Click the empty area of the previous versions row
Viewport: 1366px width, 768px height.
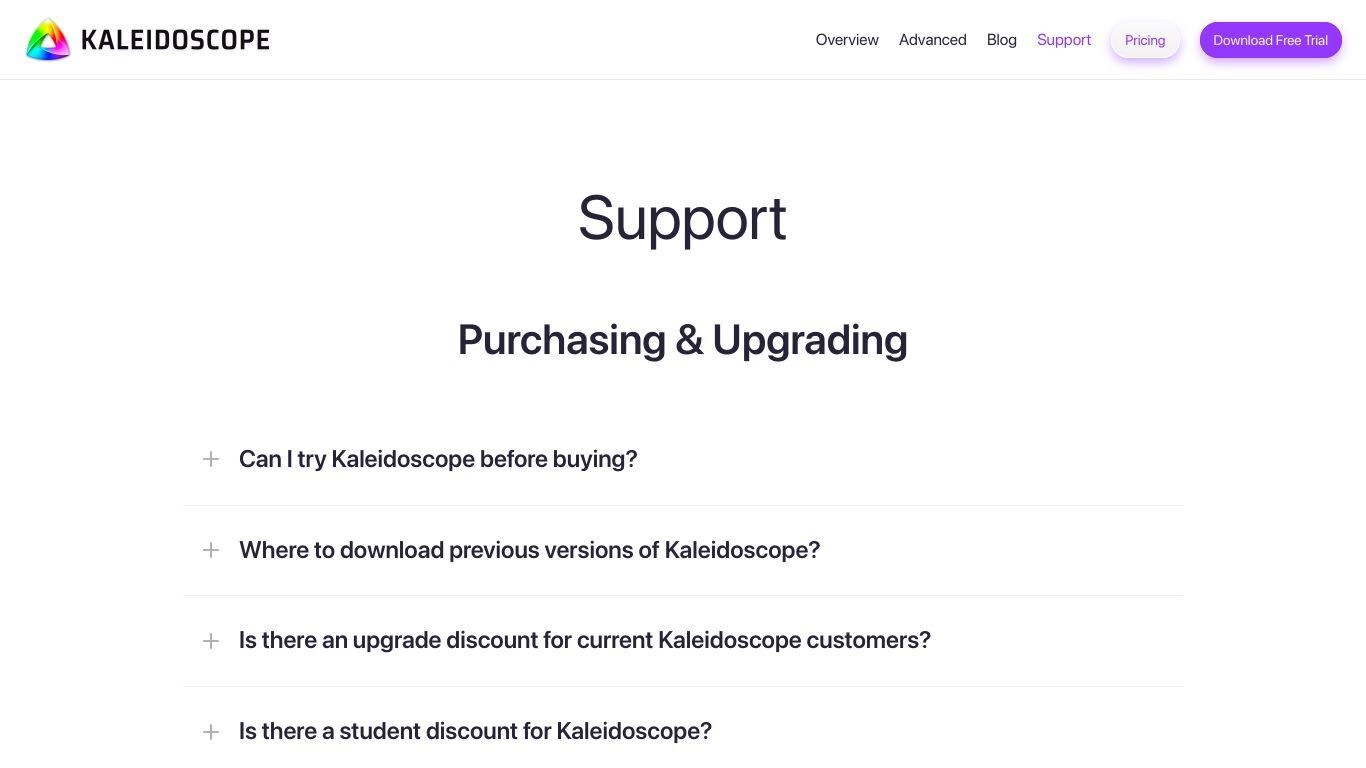click(1000, 550)
